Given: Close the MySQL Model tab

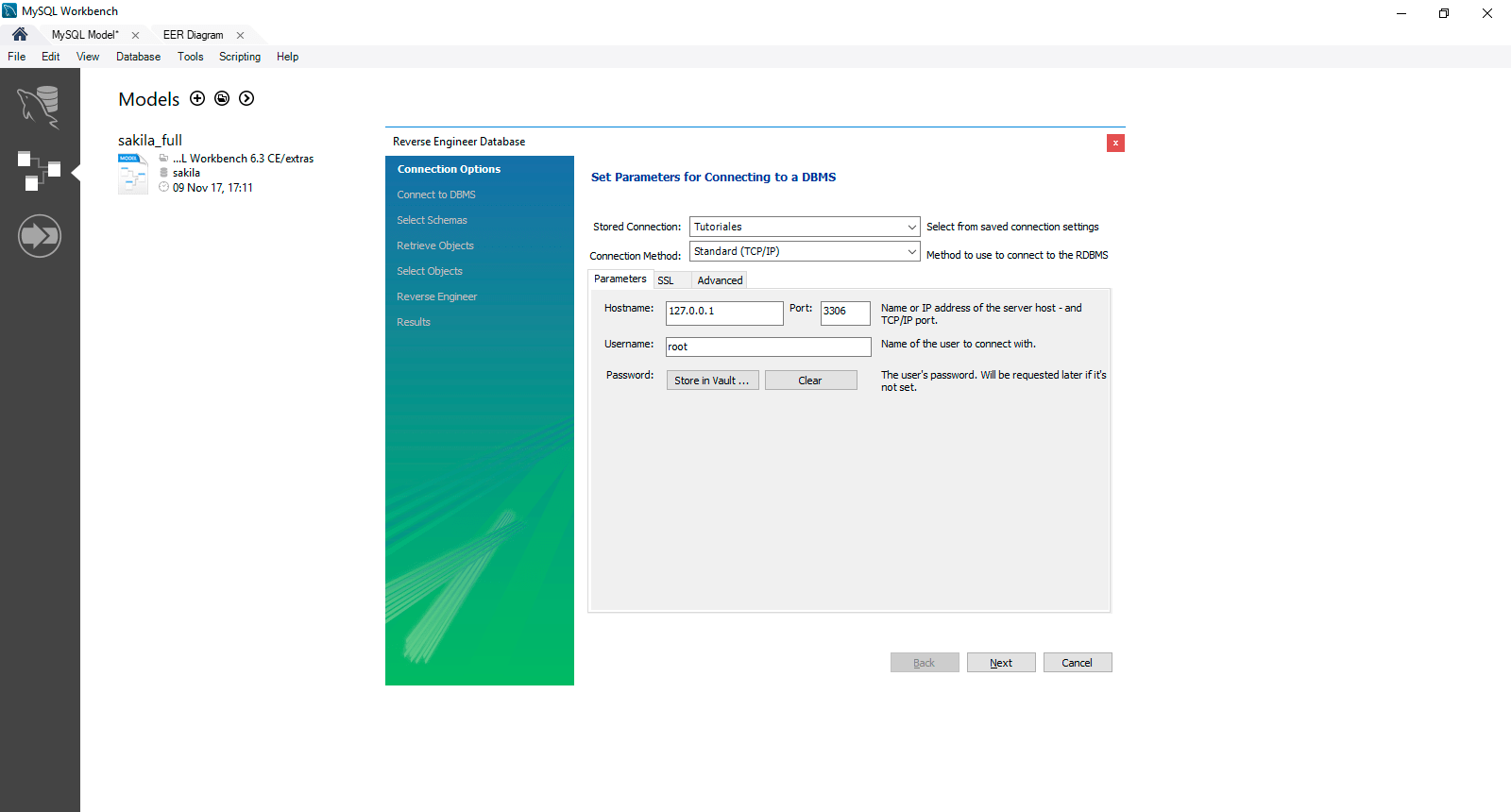Looking at the screenshot, I should pyautogui.click(x=135, y=35).
